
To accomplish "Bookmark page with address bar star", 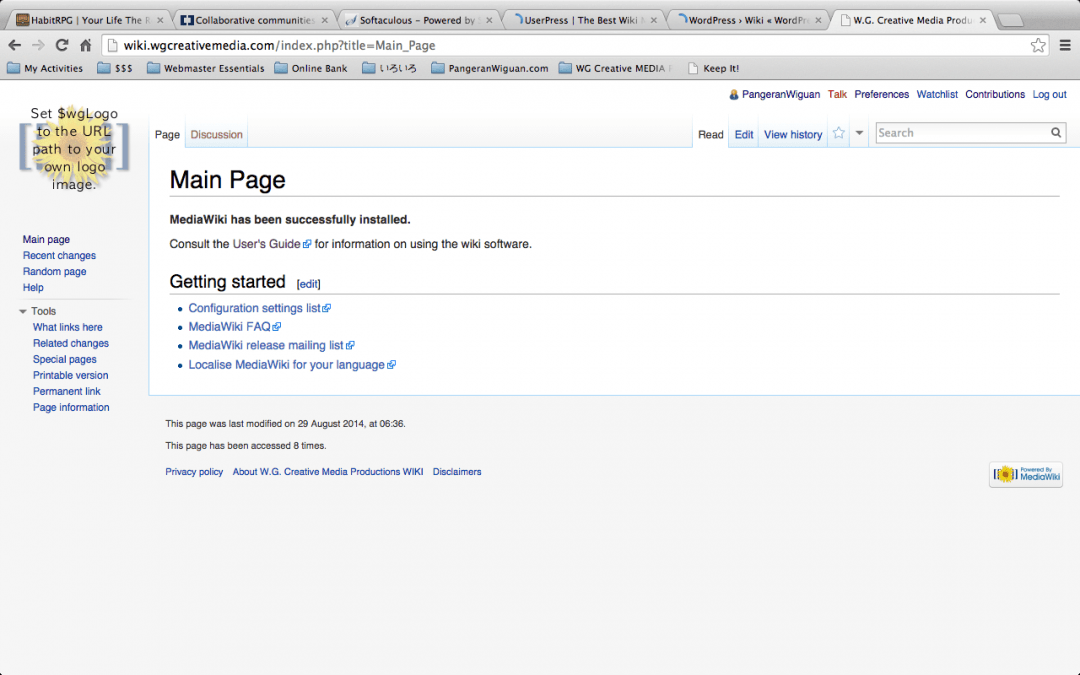I will tap(1038, 45).
